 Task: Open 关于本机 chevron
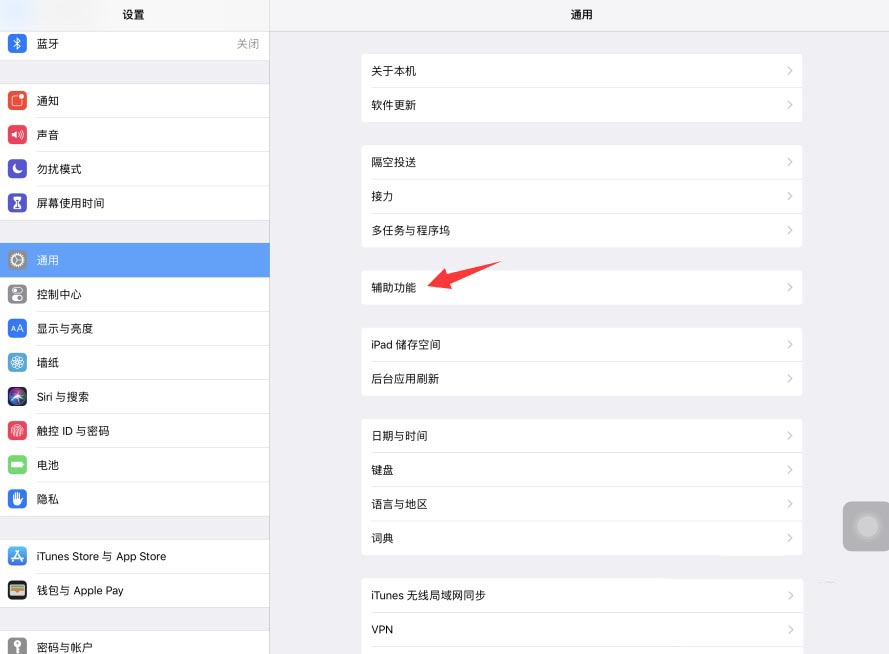tap(789, 71)
